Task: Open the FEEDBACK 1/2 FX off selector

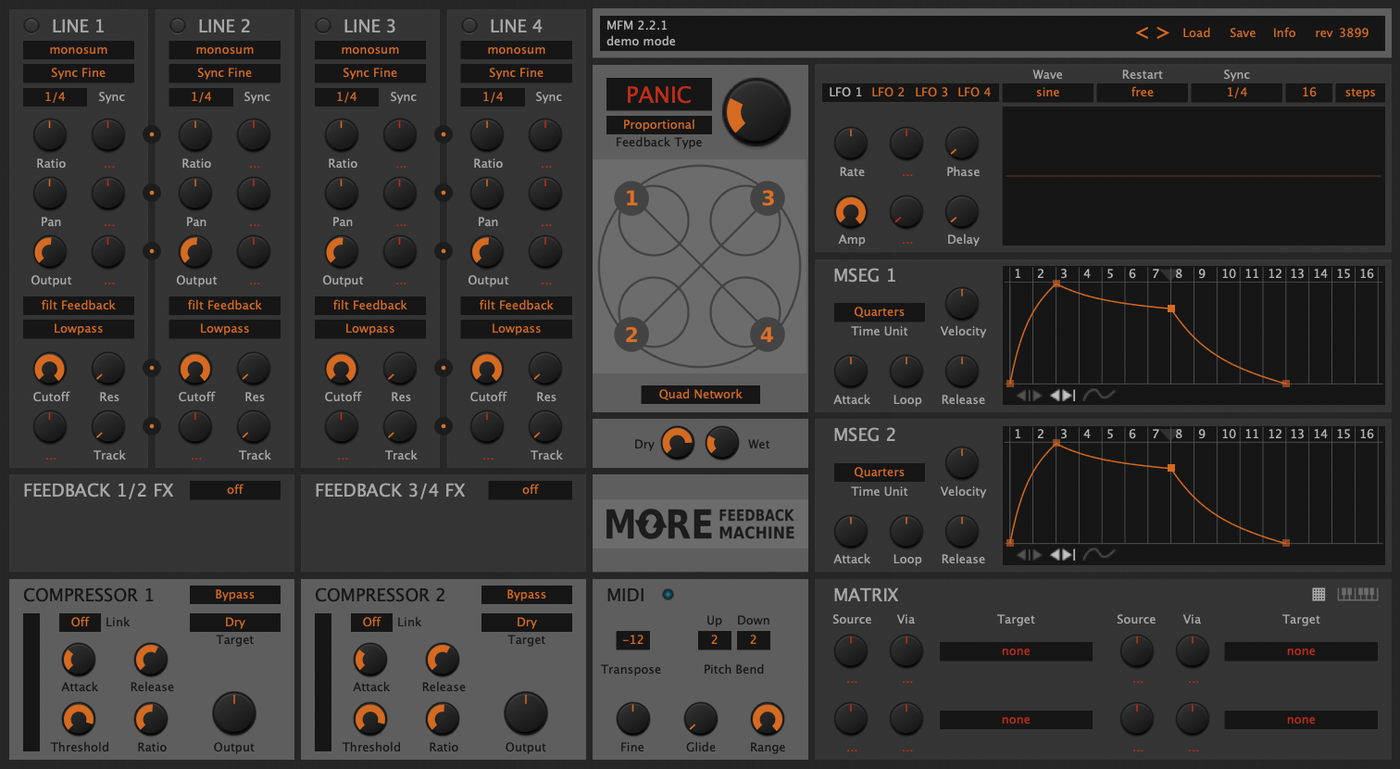Action: (x=235, y=490)
